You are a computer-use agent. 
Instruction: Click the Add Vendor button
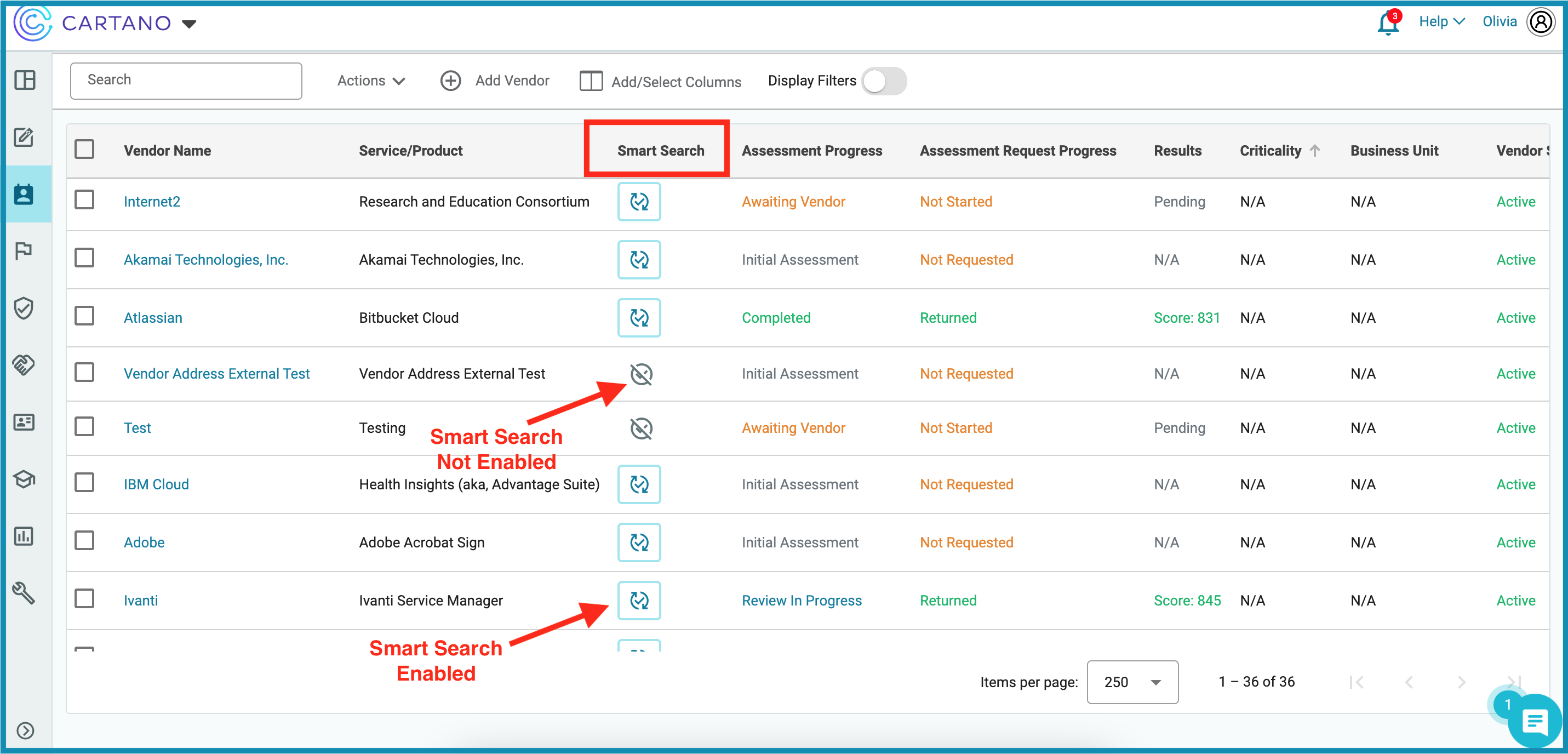495,81
